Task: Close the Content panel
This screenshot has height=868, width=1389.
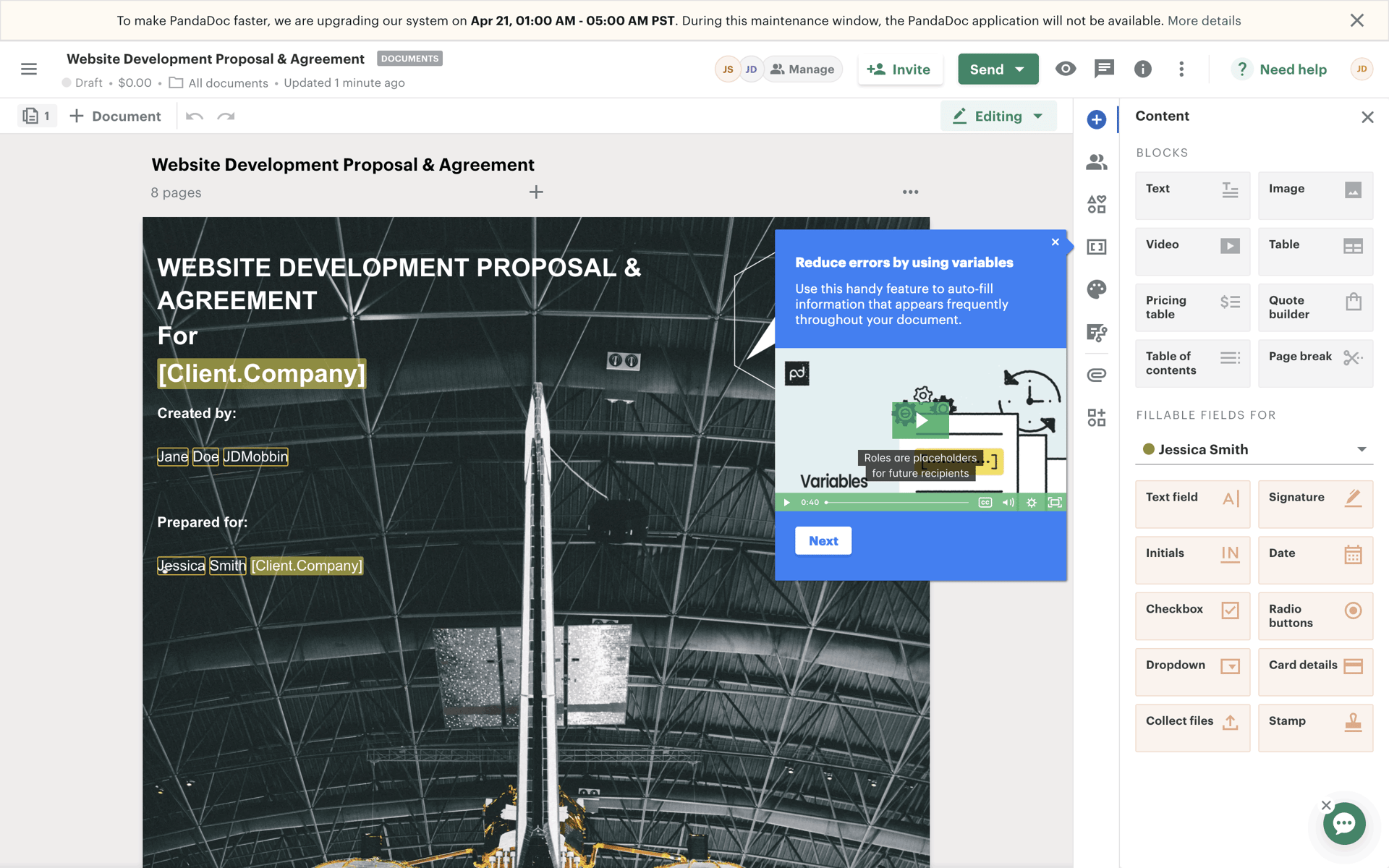Action: [x=1367, y=117]
